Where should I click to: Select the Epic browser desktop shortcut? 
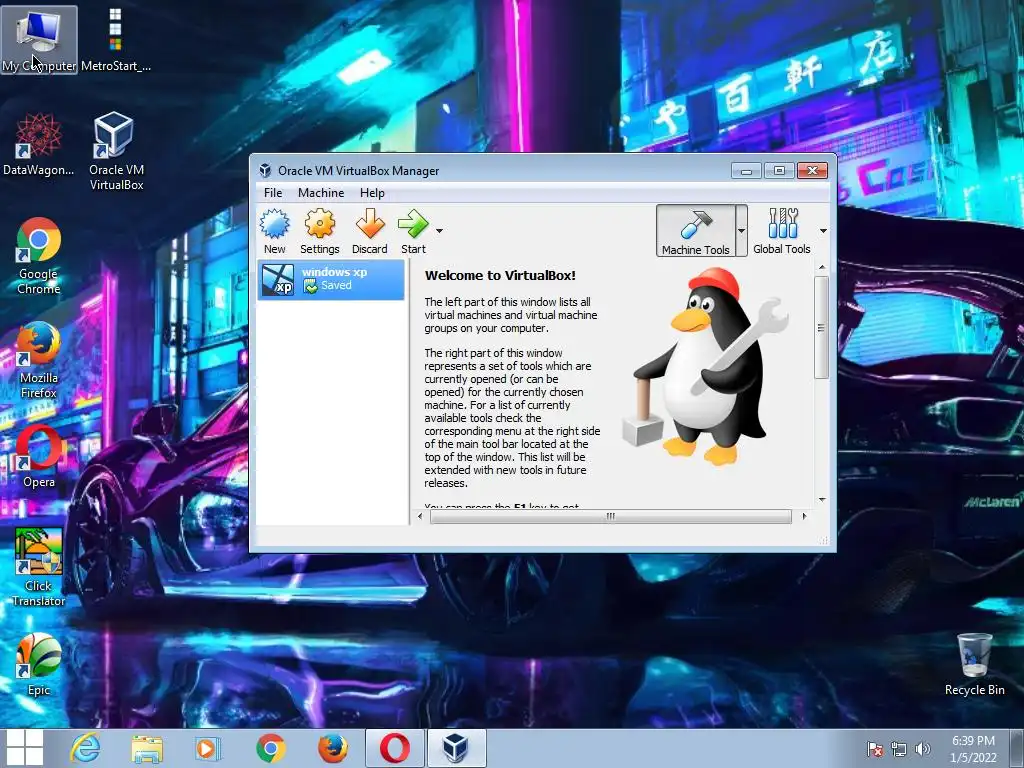point(39,664)
